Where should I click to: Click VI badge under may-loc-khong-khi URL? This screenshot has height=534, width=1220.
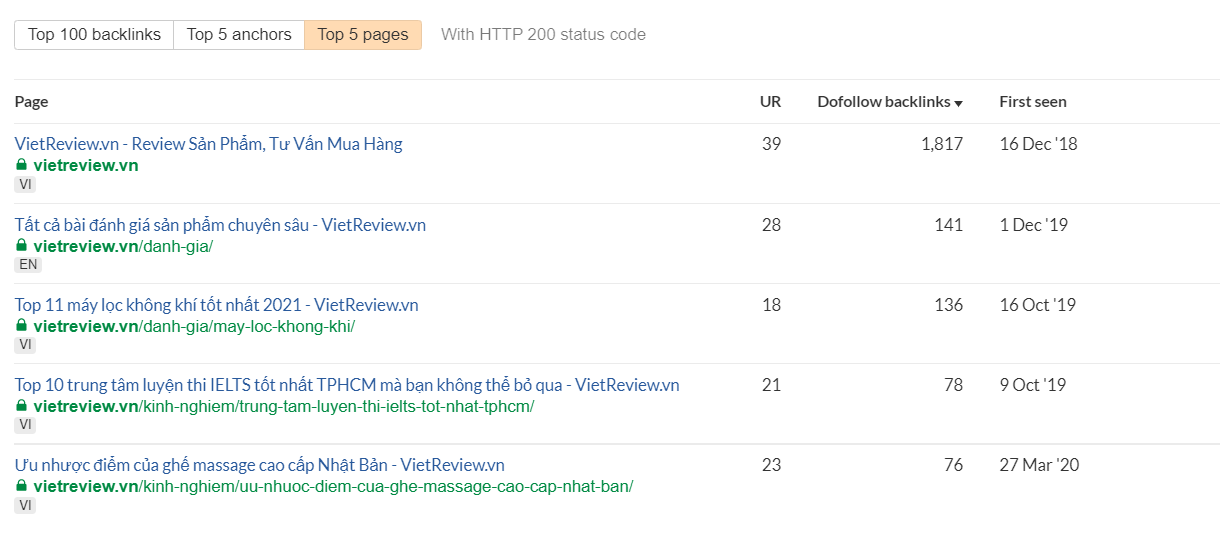click(x=25, y=345)
